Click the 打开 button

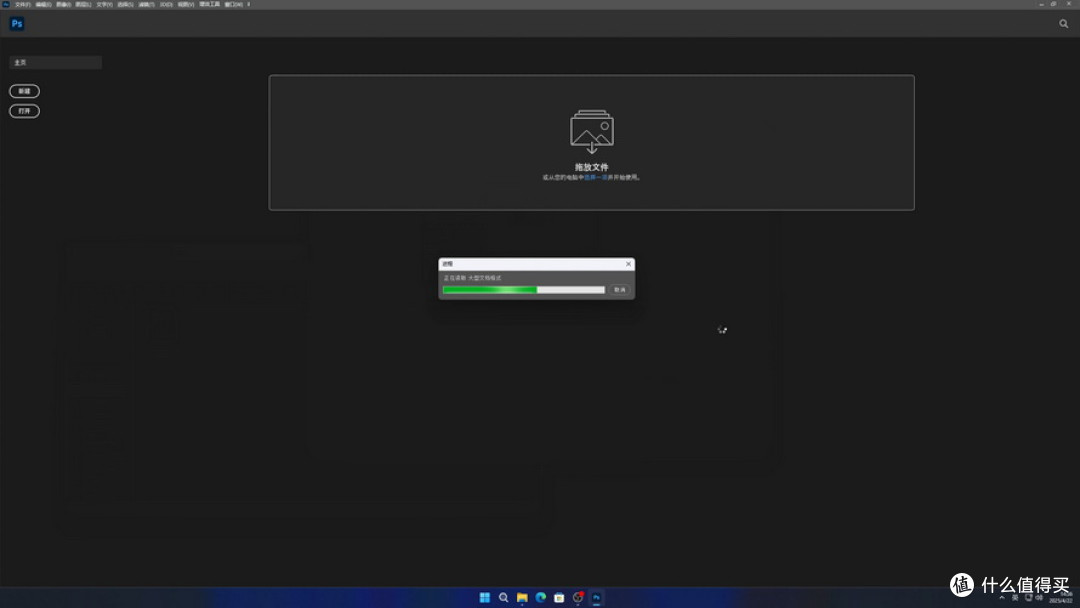pos(24,111)
